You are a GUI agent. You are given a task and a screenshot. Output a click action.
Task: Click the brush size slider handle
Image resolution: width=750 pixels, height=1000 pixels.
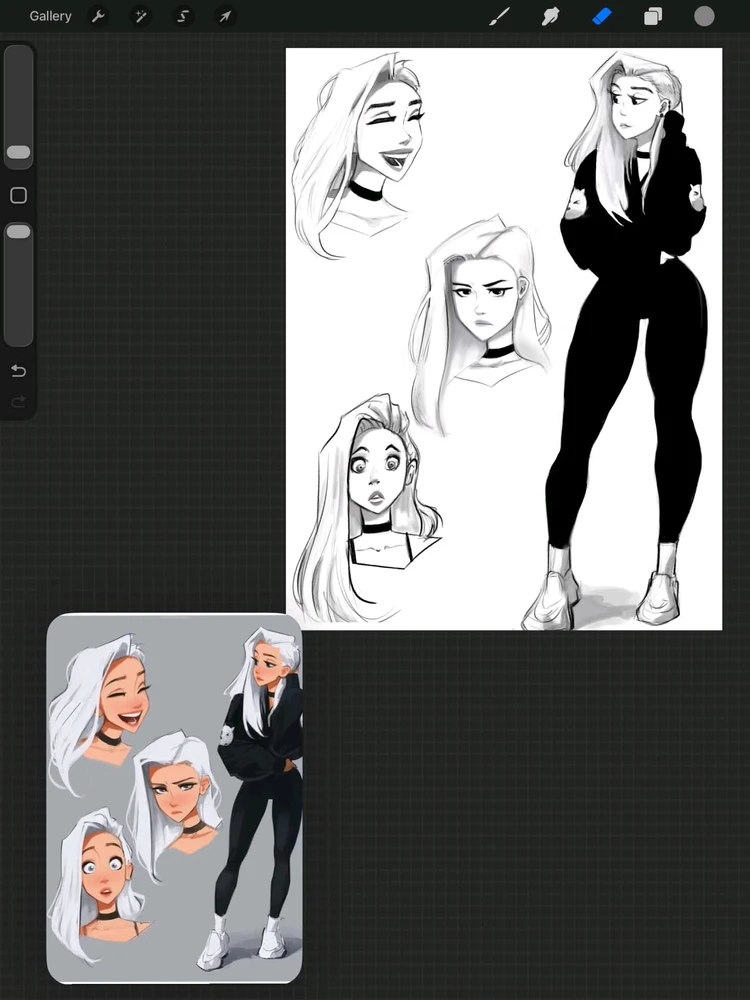(x=18, y=152)
